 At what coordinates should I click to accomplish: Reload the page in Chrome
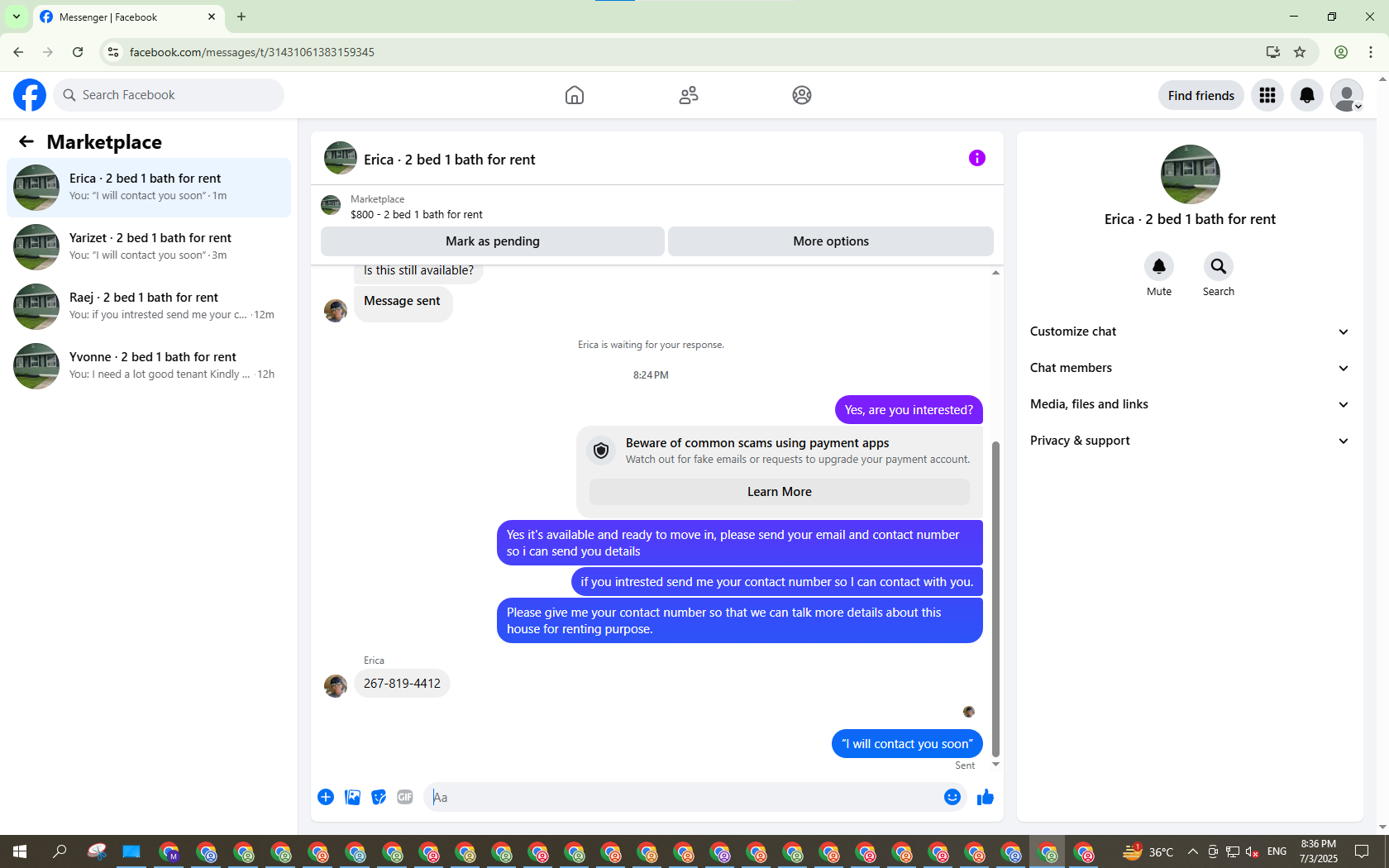pyautogui.click(x=78, y=52)
